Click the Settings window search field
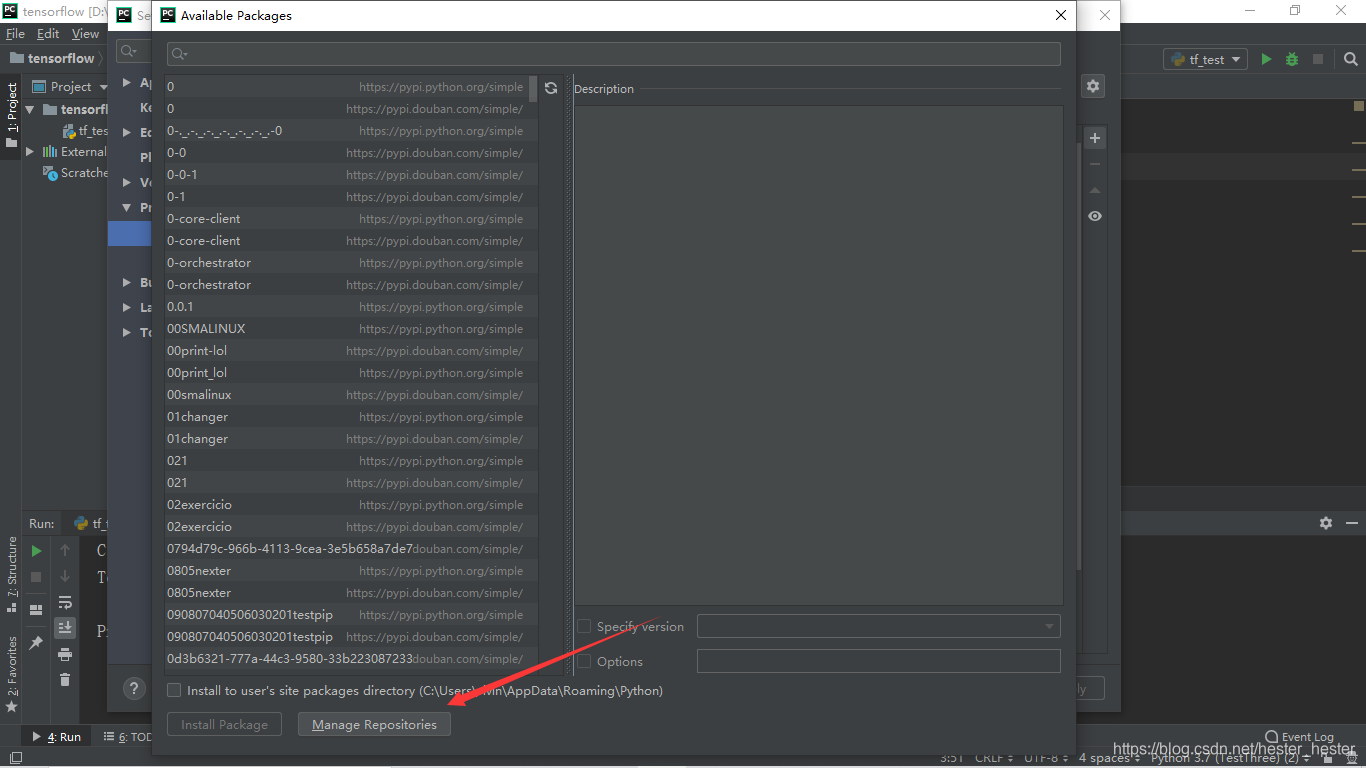The width and height of the screenshot is (1366, 768). pyautogui.click(x=134, y=50)
